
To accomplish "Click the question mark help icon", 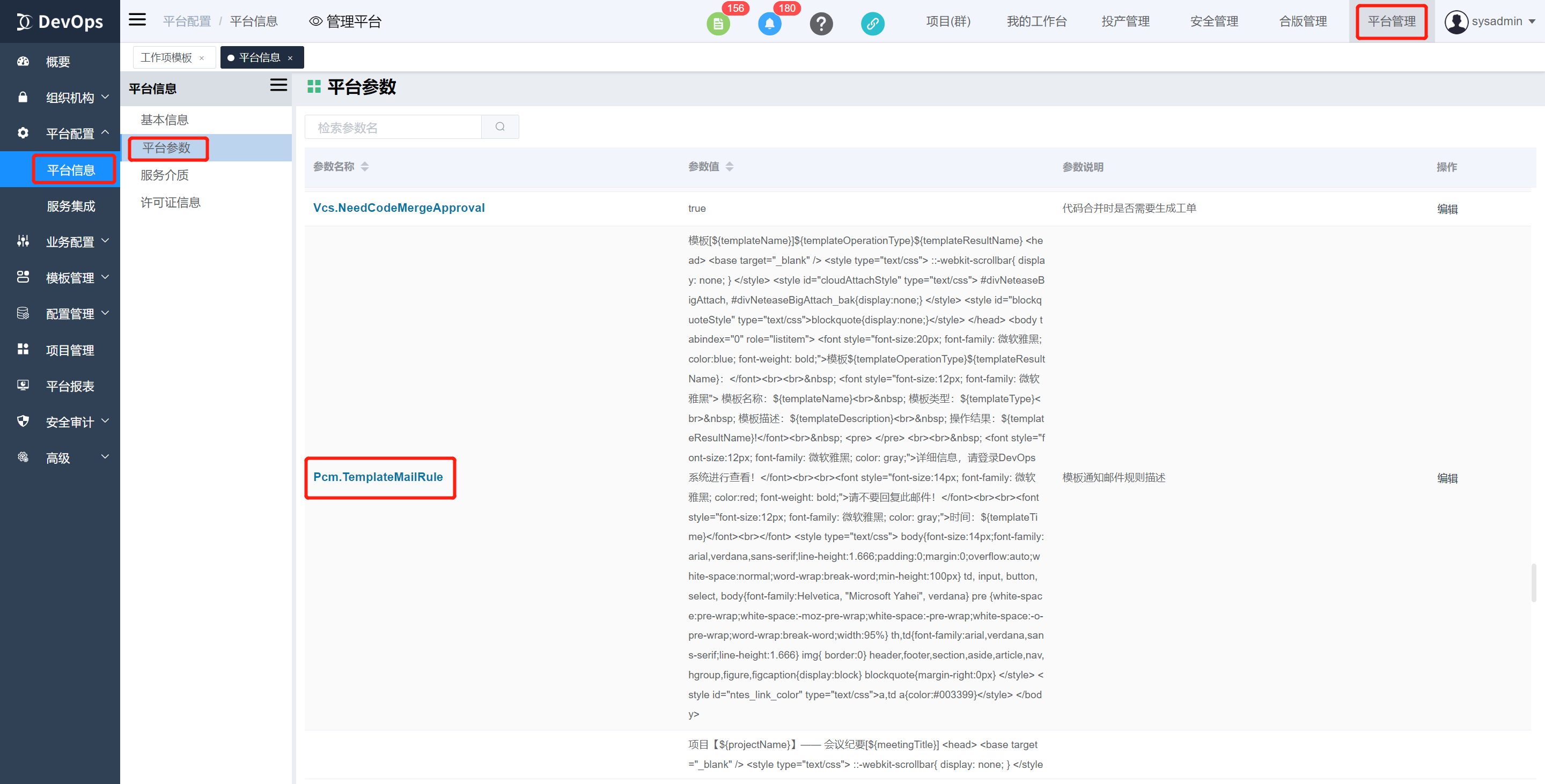I will tap(821, 24).
